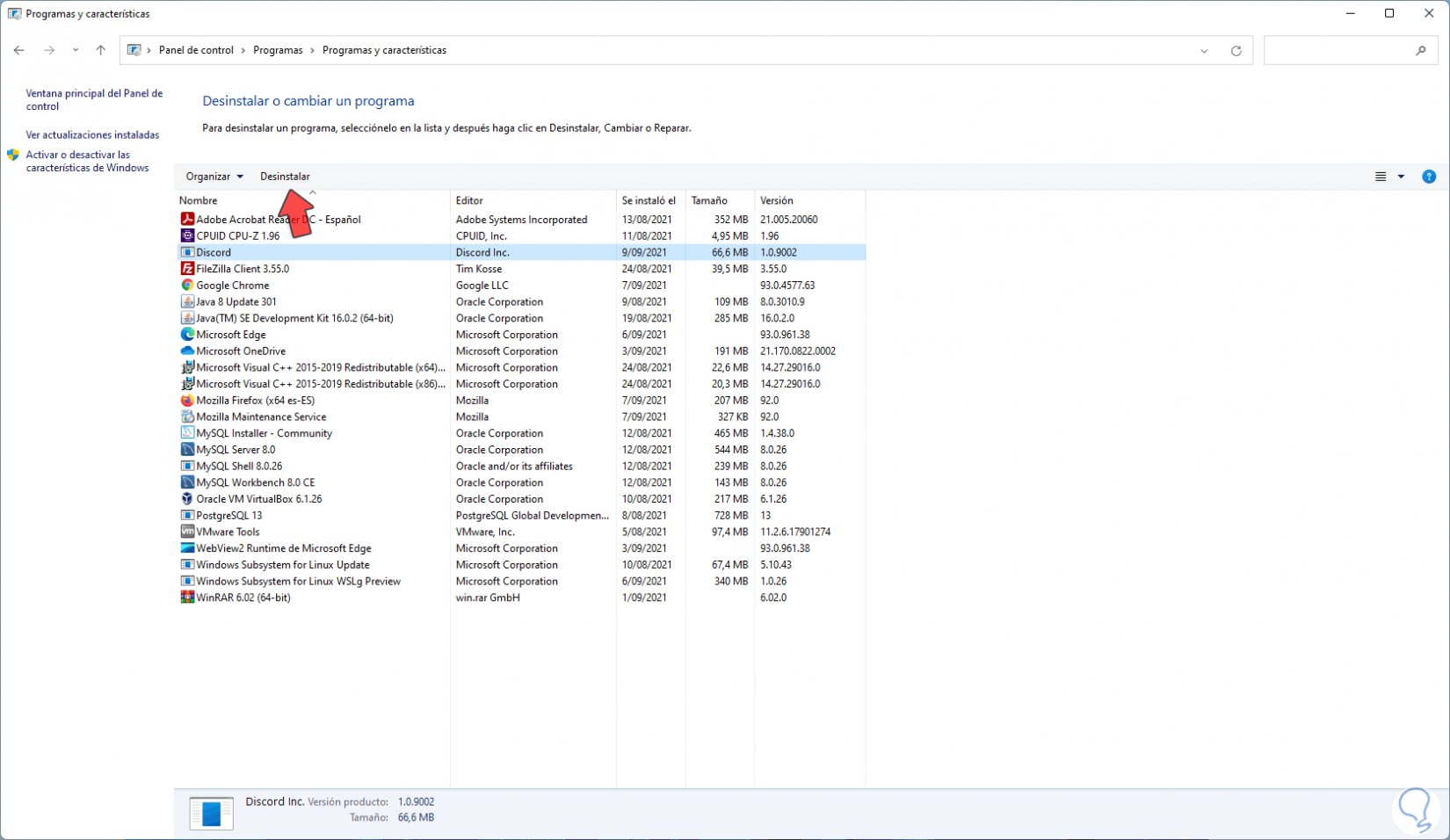The width and height of the screenshot is (1450, 840).
Task: Go back using the back arrow
Action: tap(19, 50)
